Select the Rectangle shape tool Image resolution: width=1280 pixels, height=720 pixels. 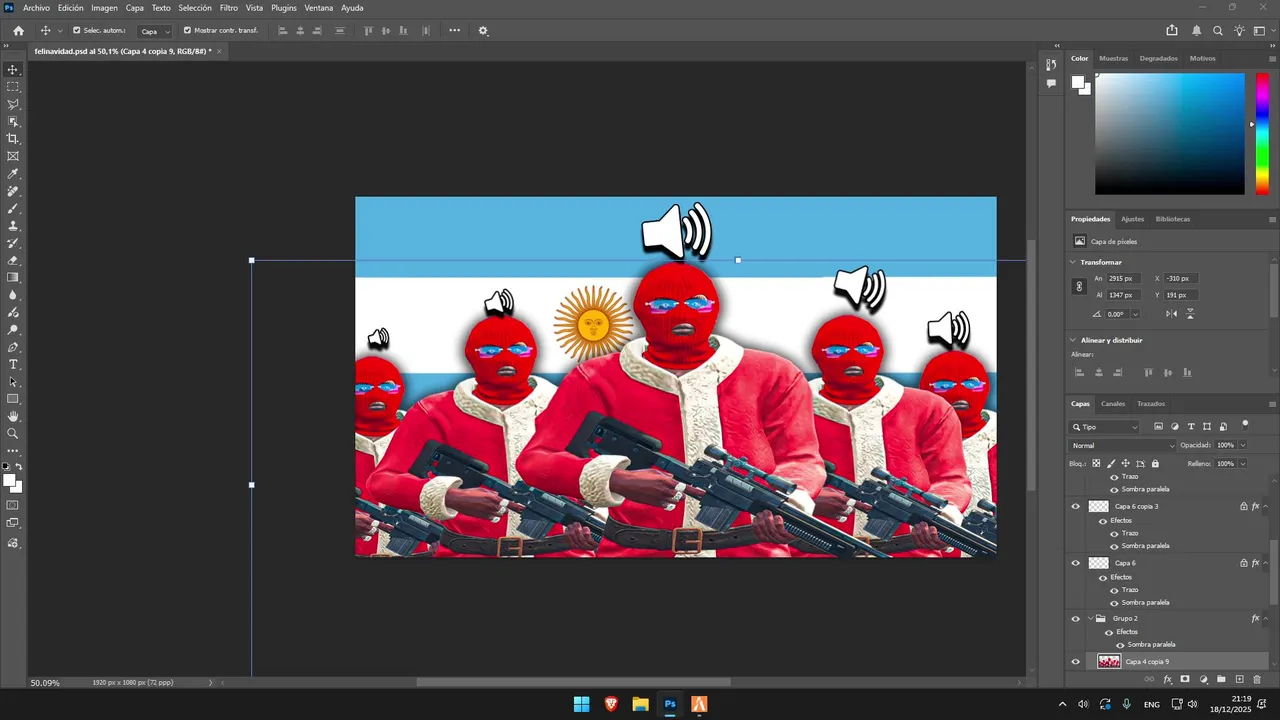13,399
